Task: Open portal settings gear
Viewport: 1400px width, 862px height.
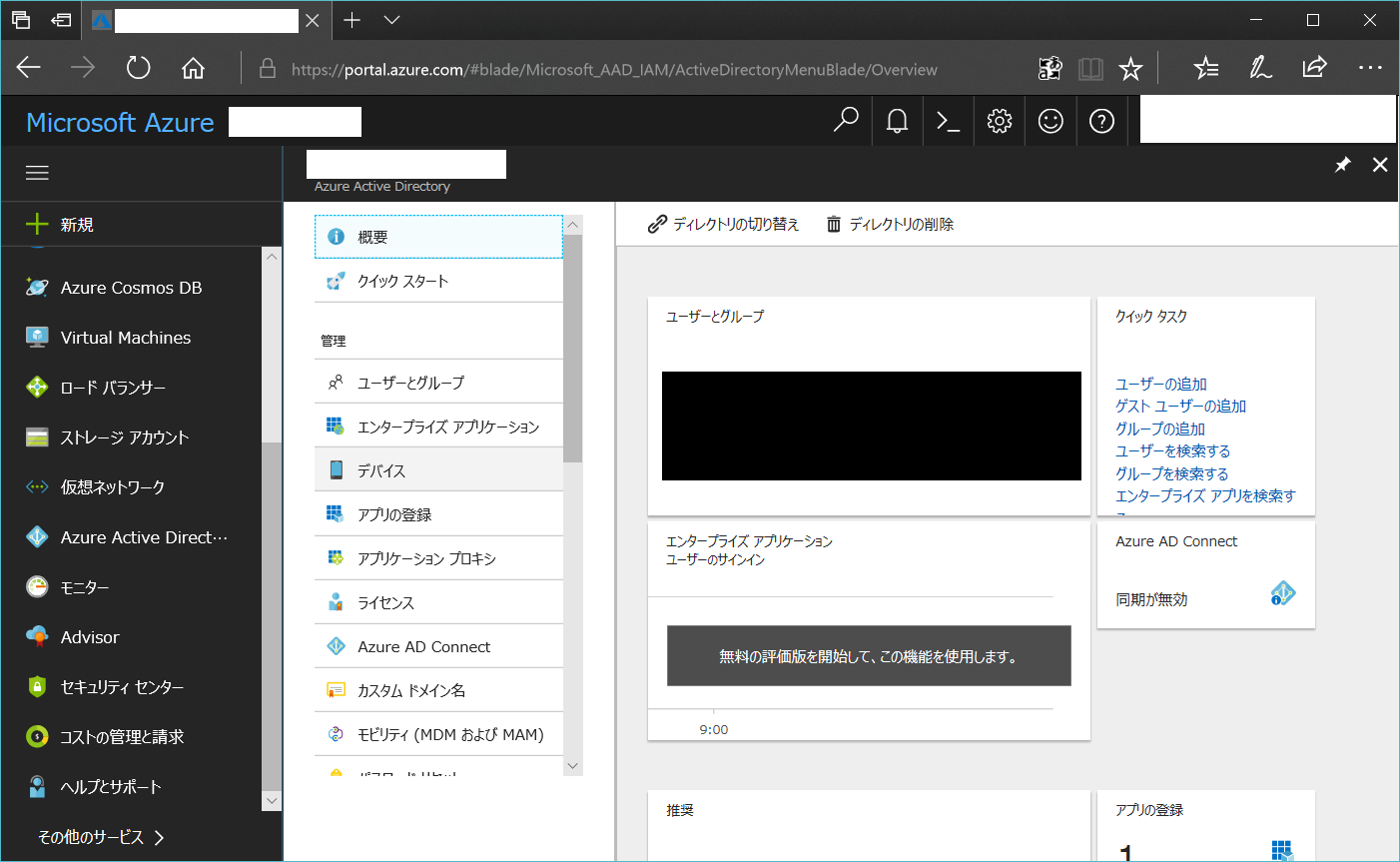Action: (x=999, y=121)
